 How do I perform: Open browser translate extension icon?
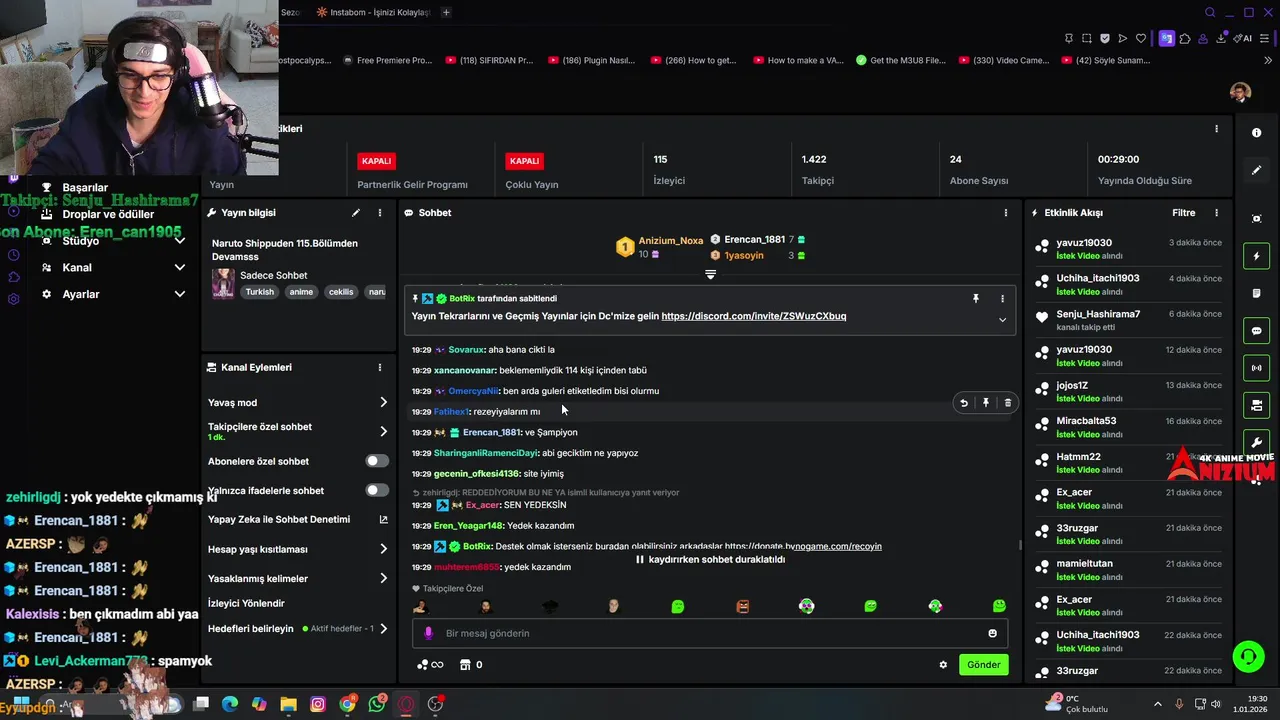(1167, 39)
